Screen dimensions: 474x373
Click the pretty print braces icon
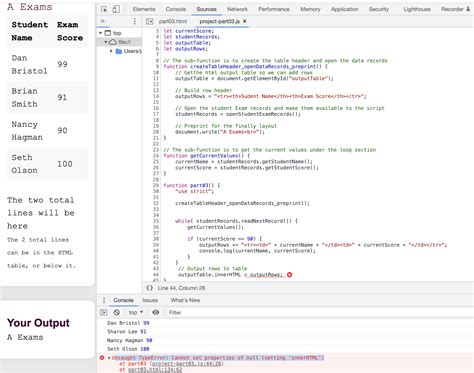pyautogui.click(x=150, y=288)
